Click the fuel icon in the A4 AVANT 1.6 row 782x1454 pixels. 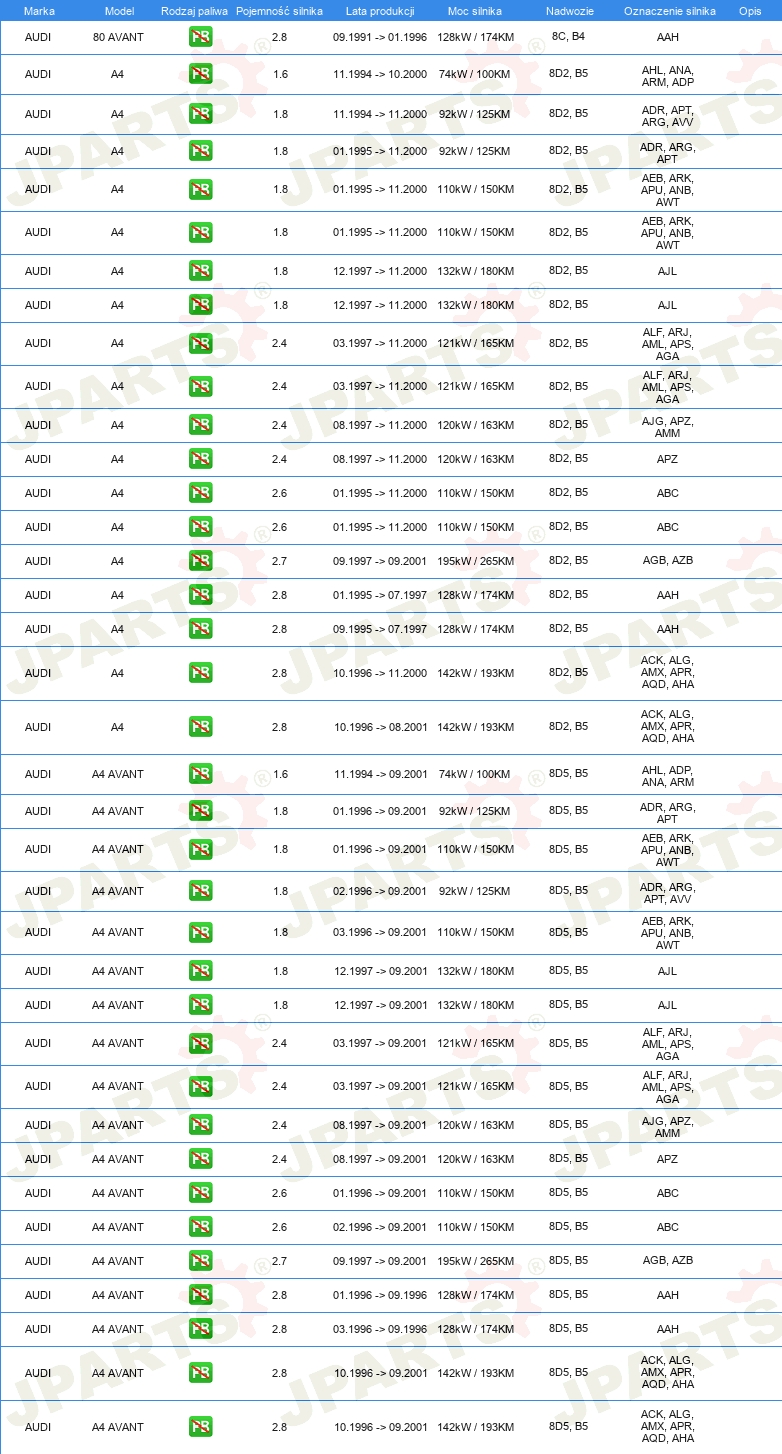tap(200, 774)
